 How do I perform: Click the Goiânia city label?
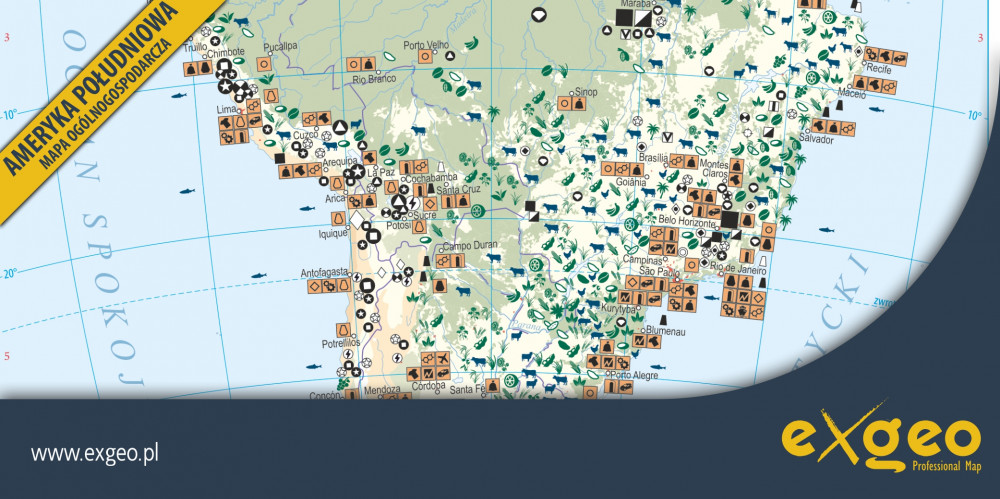point(632,181)
